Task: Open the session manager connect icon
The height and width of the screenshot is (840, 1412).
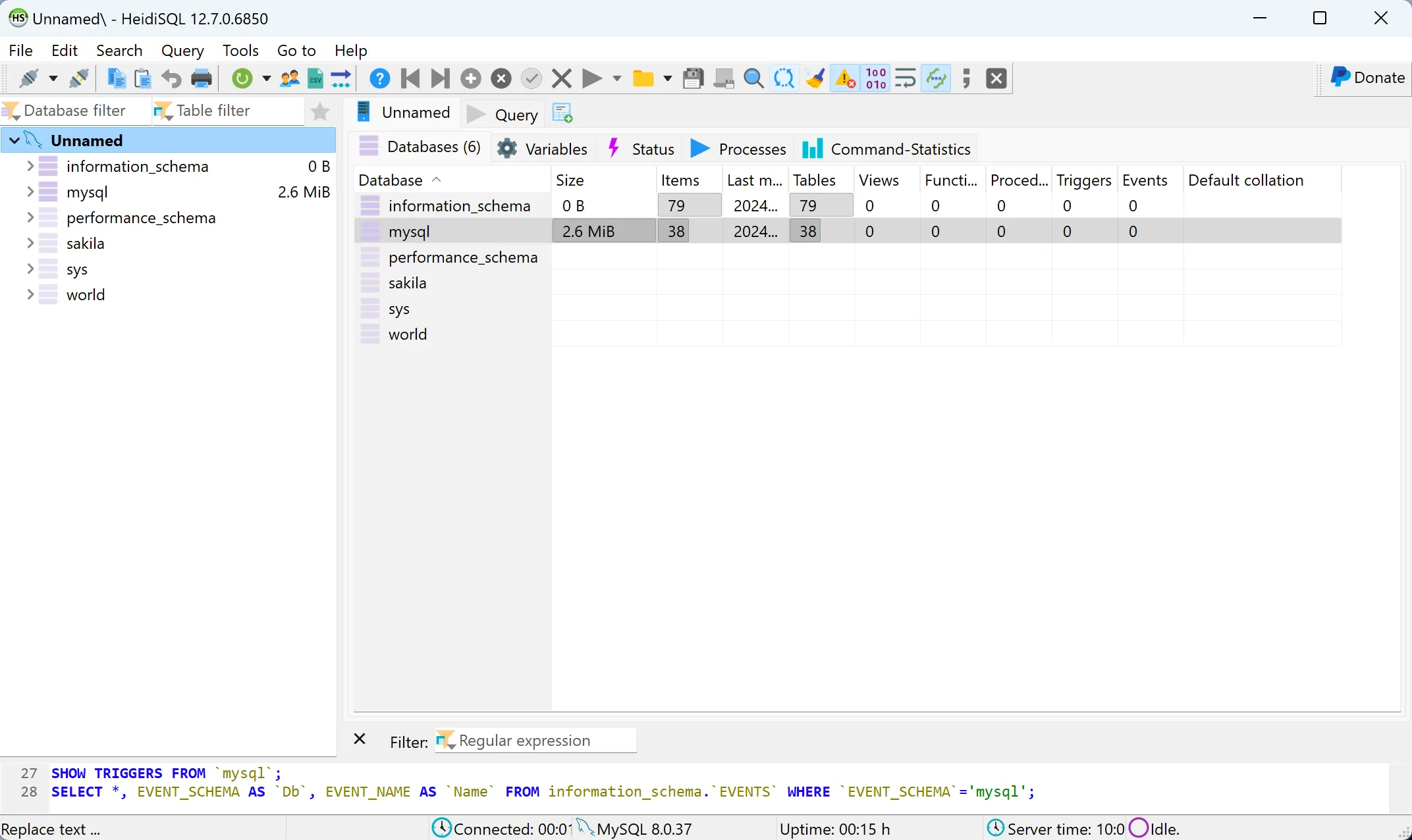Action: tap(28, 78)
